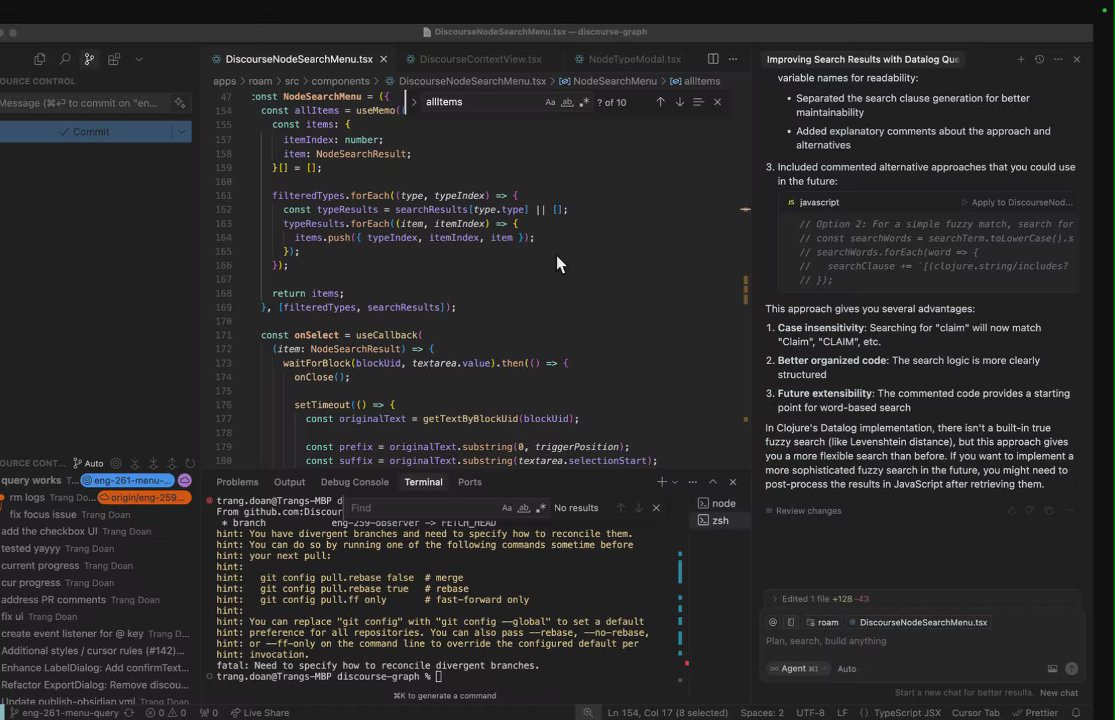Toggle Match Case in terminal find
This screenshot has height=720, width=1115.
pos(507,508)
